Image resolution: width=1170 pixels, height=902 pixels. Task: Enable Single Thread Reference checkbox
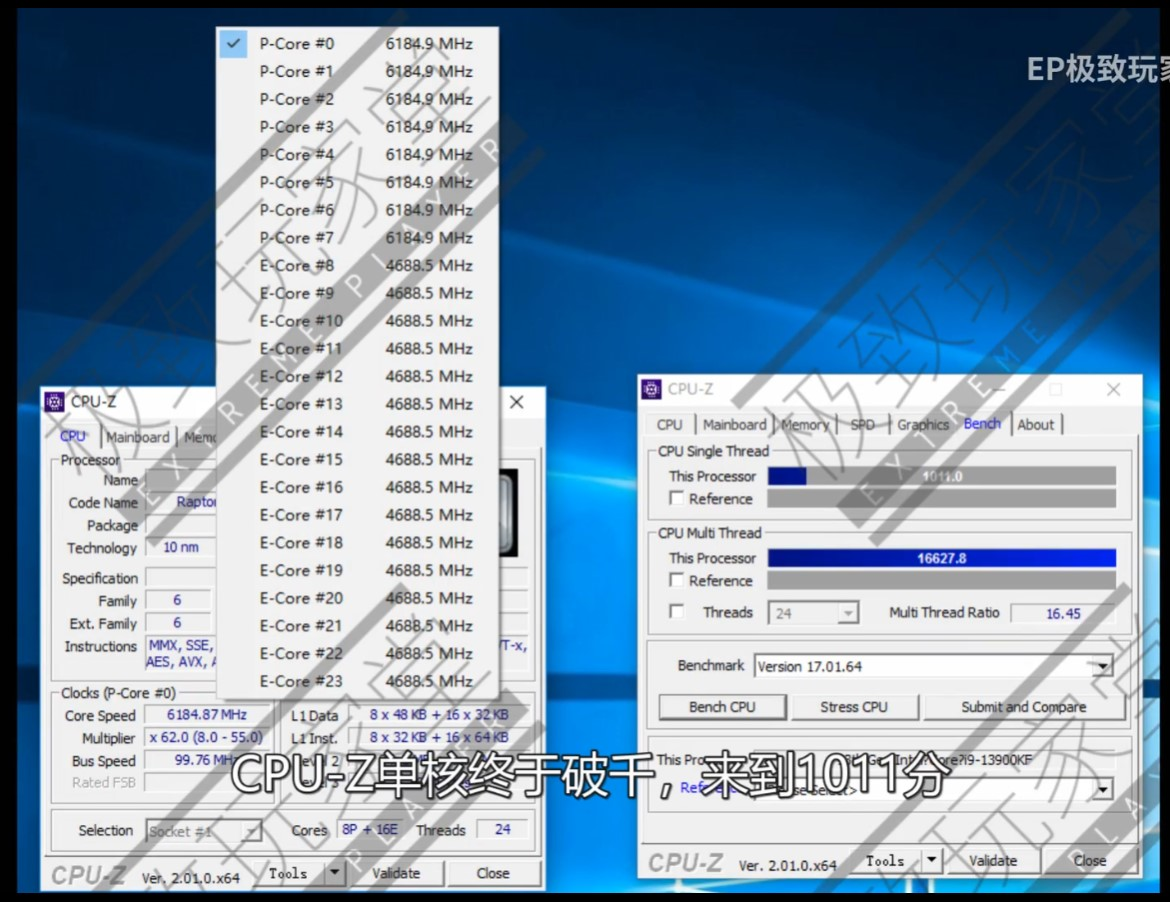click(x=677, y=498)
